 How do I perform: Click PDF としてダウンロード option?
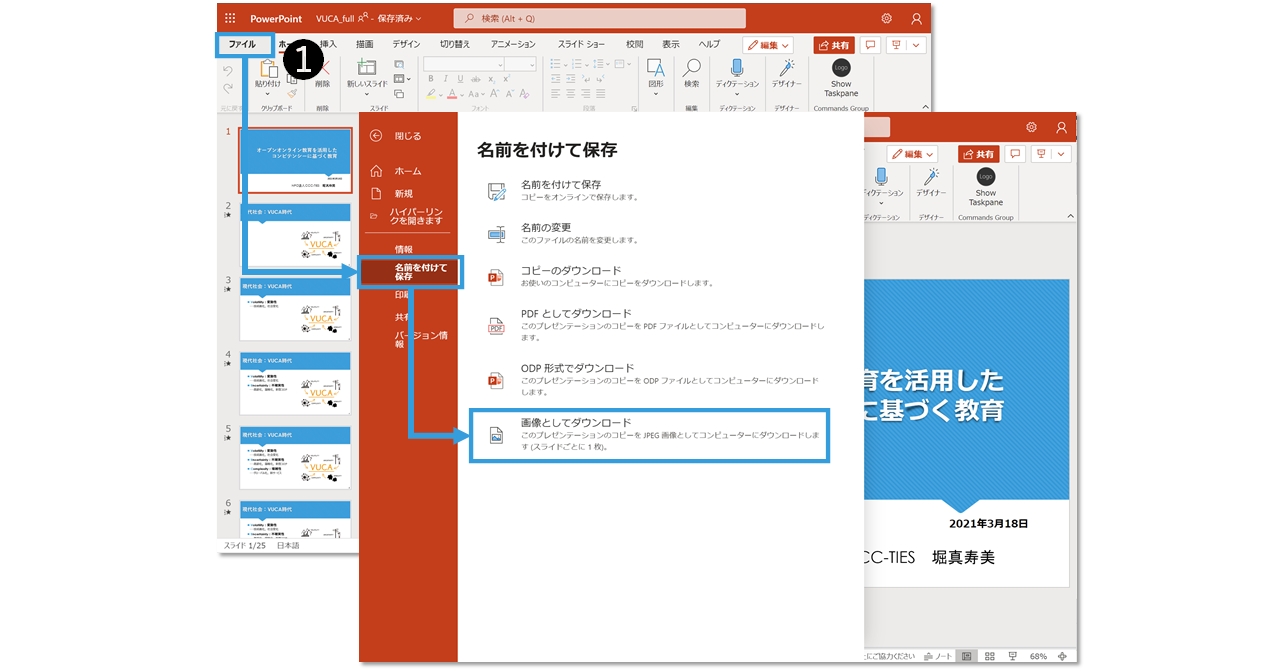(649, 320)
